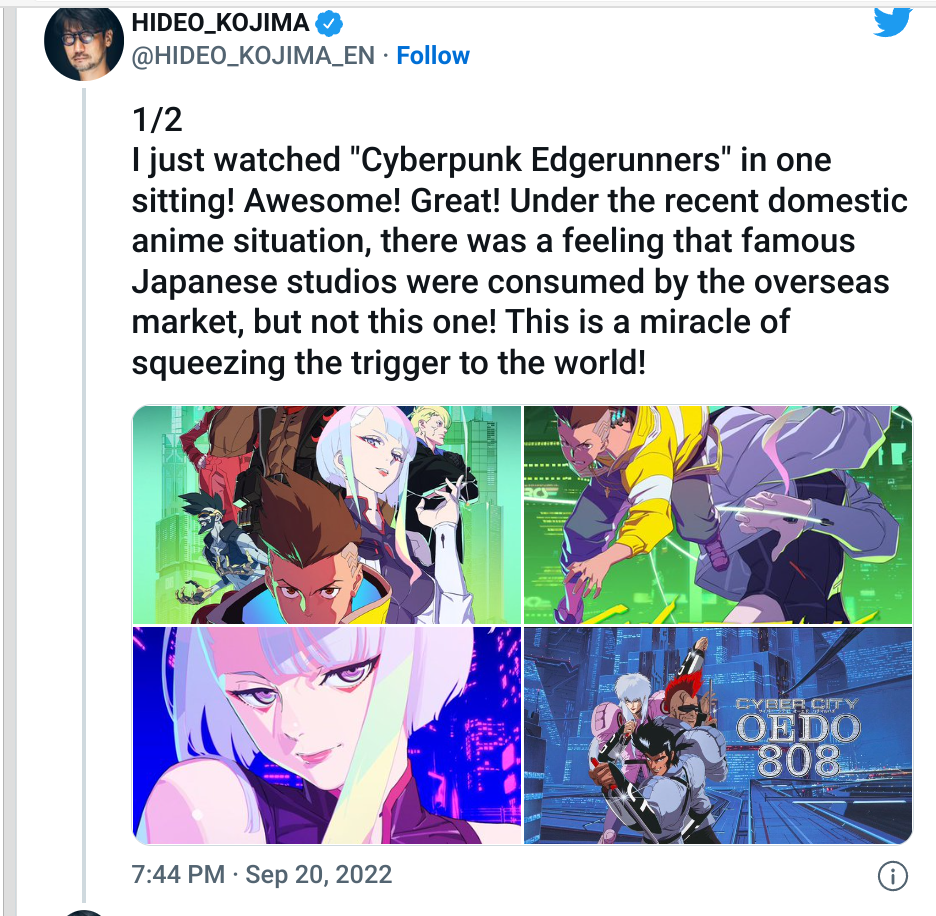Click the tweet text about Cyberpunk Edgerunners

pos(519,261)
